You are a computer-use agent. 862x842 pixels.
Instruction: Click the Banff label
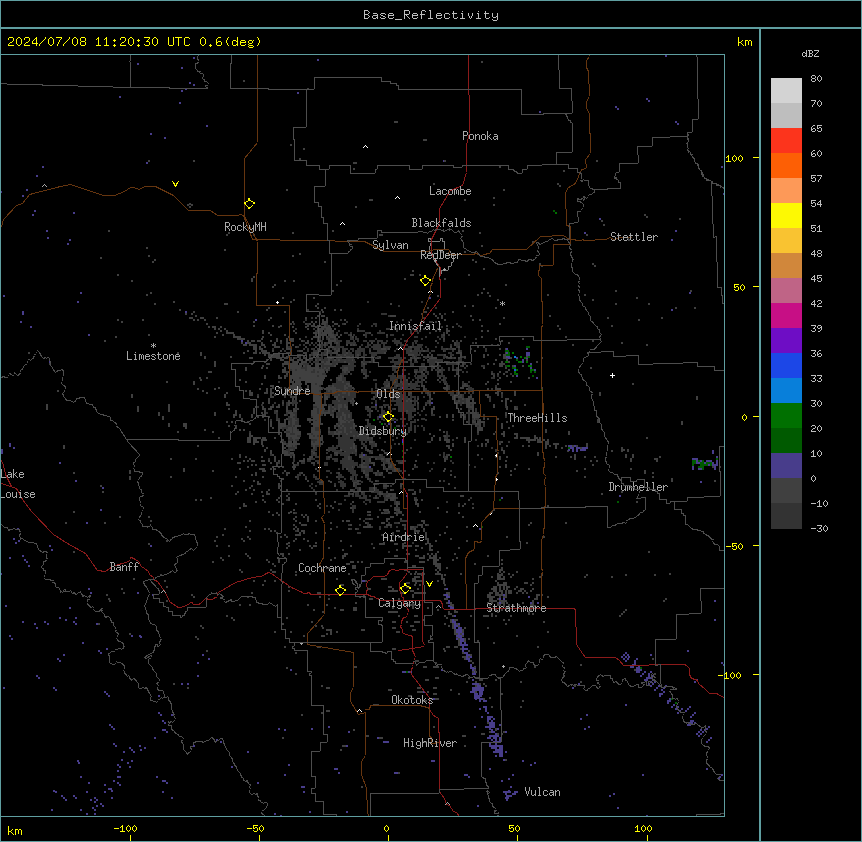coord(124,567)
